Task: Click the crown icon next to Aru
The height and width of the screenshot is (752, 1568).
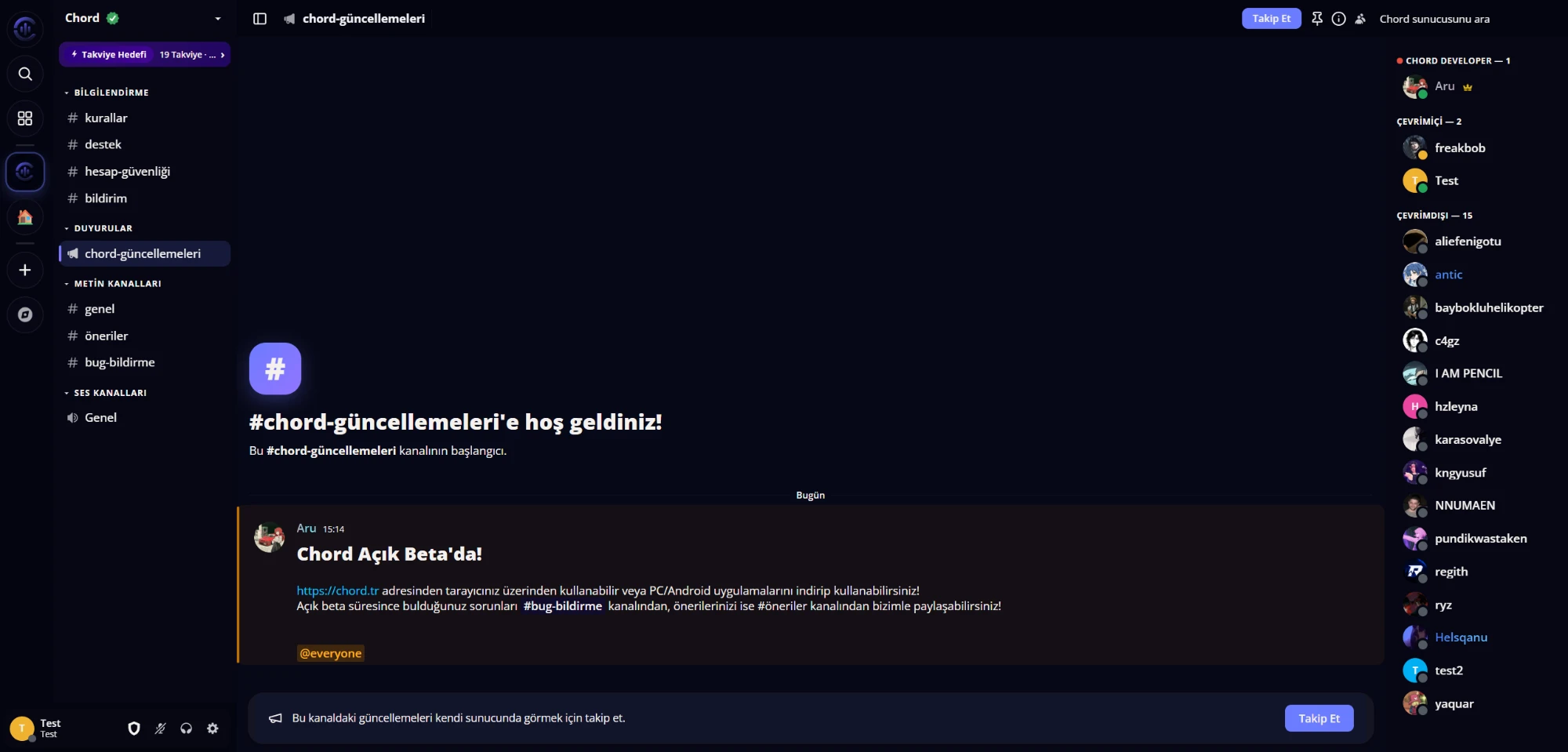Action: [x=1468, y=87]
